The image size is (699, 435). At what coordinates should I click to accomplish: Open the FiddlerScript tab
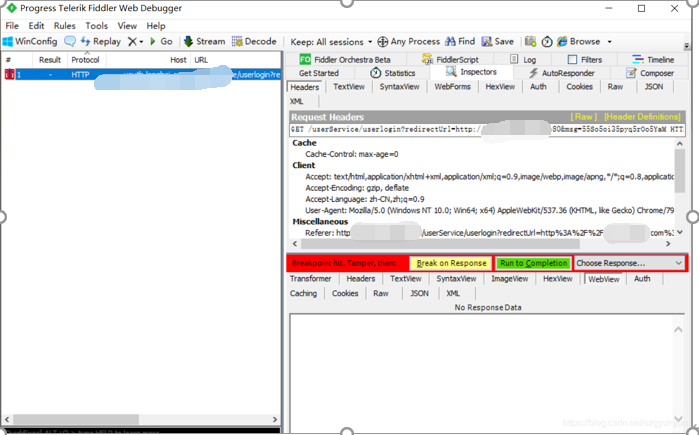click(x=450, y=59)
